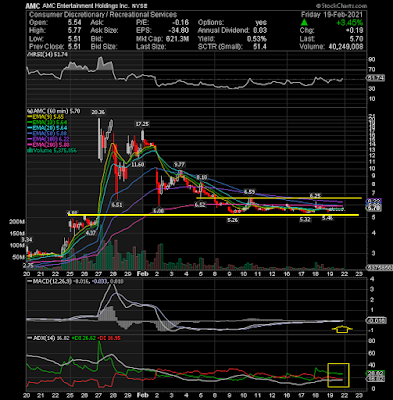Click the Options value yes
Viewport: 393px width, 400px height.
[261, 23]
